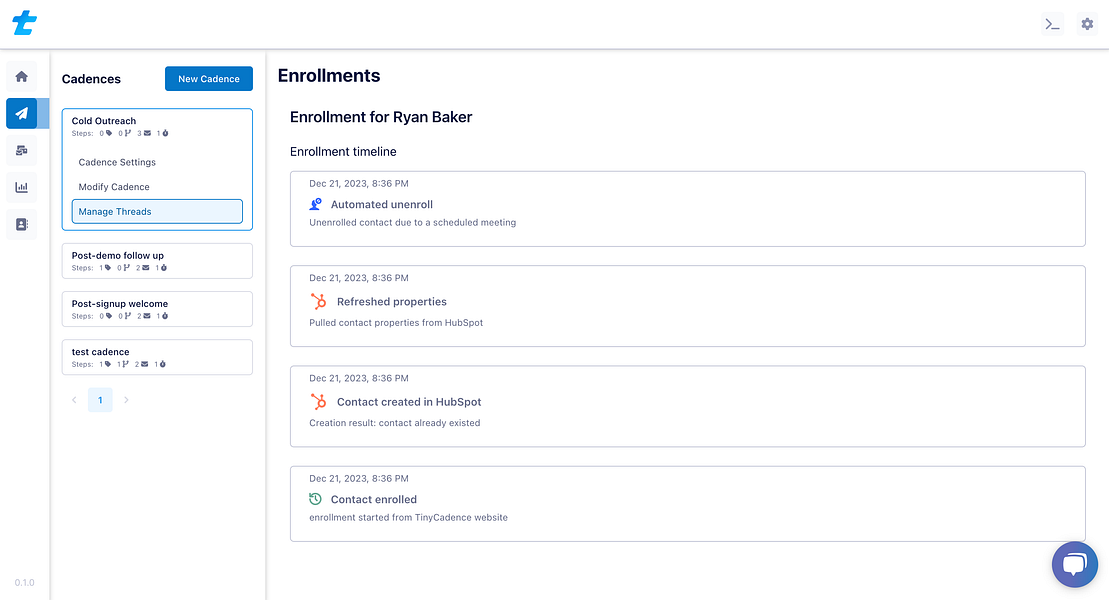Expand the test cadence card
Viewport: 1109px width, 600px height.
[x=157, y=357]
